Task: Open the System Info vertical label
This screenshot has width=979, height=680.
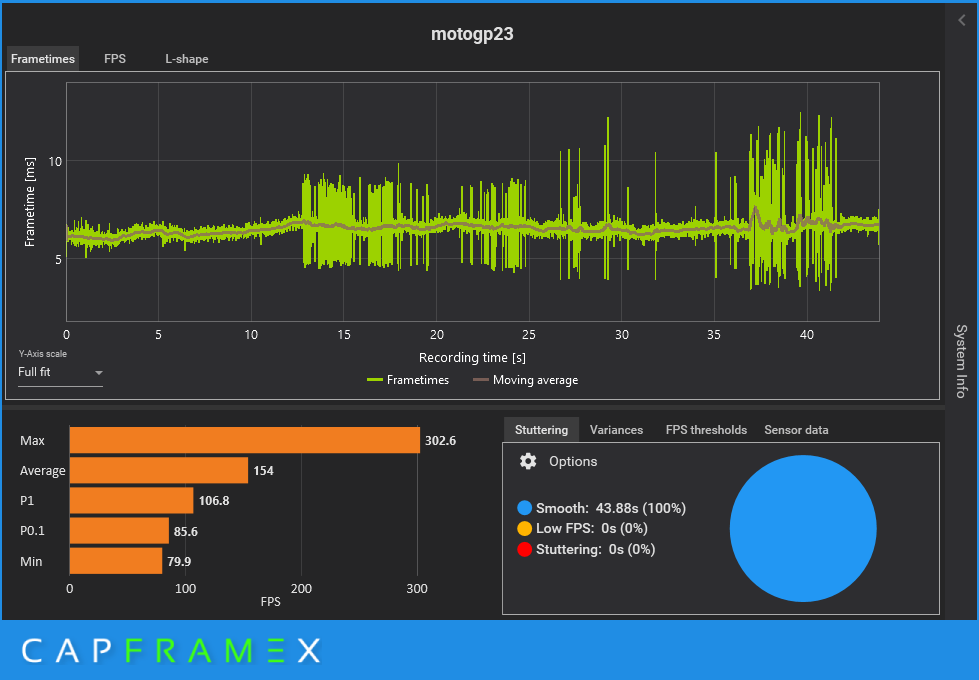Action: tap(962, 361)
